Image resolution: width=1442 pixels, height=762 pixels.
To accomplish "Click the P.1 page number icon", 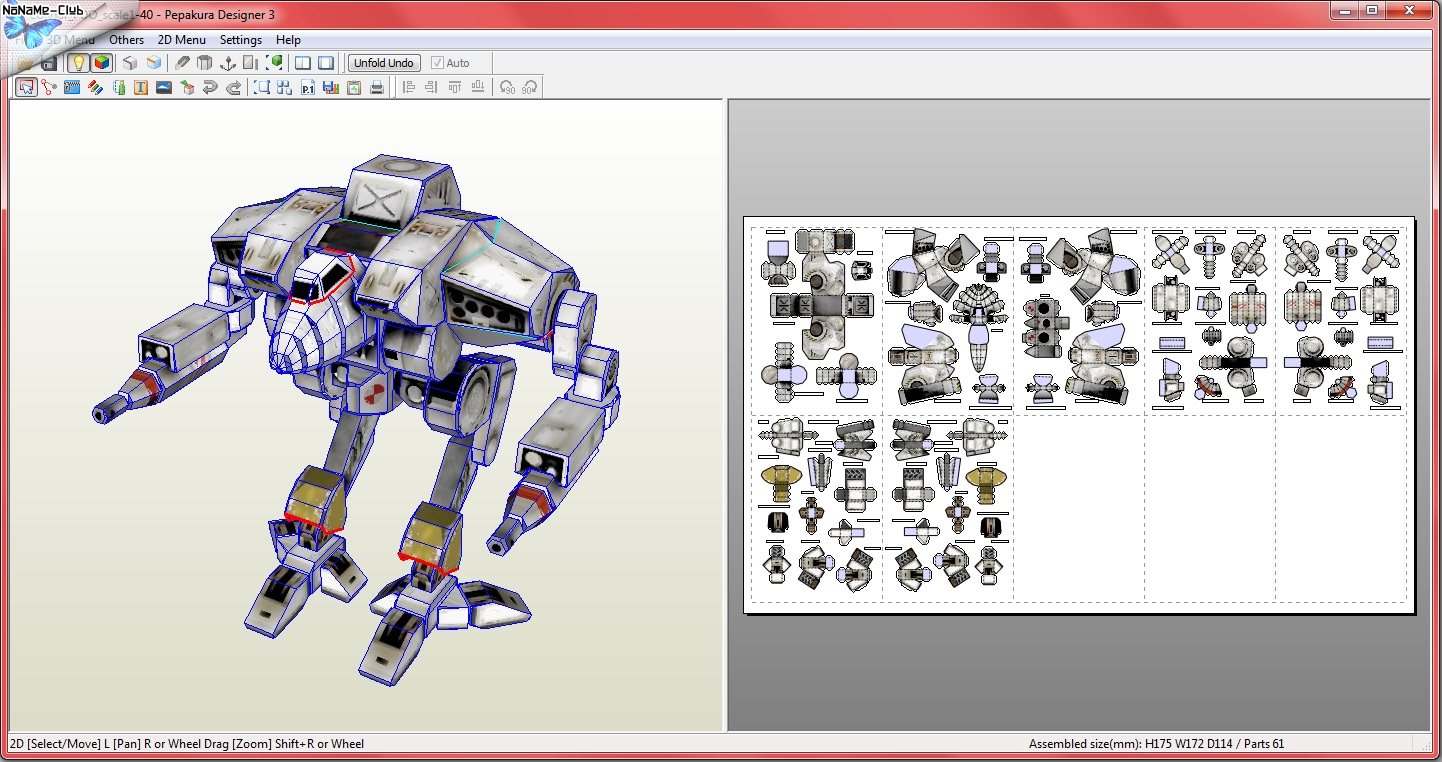I will tap(308, 87).
